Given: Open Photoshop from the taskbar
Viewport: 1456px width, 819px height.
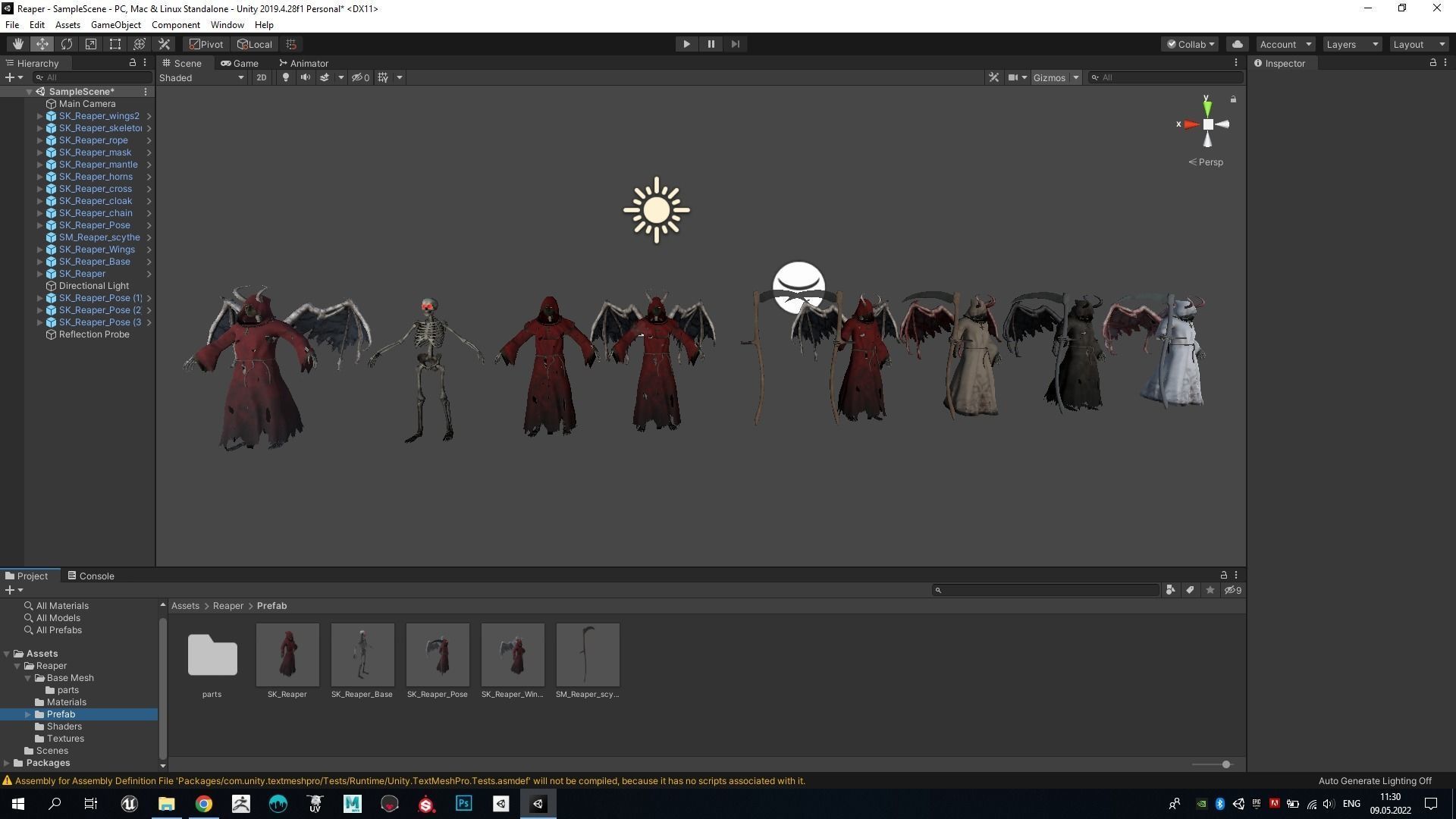Looking at the screenshot, I should (x=463, y=804).
